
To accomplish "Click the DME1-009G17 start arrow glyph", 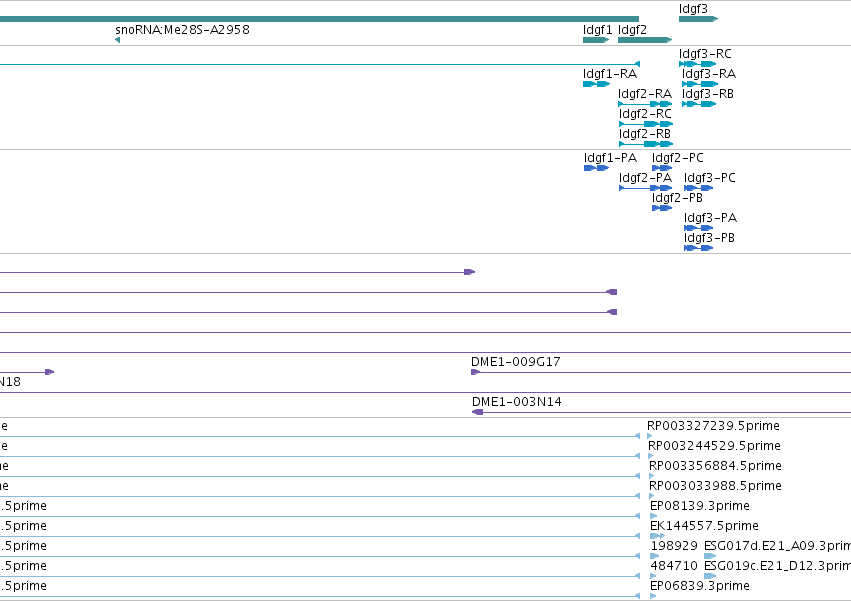I will (x=475, y=372).
